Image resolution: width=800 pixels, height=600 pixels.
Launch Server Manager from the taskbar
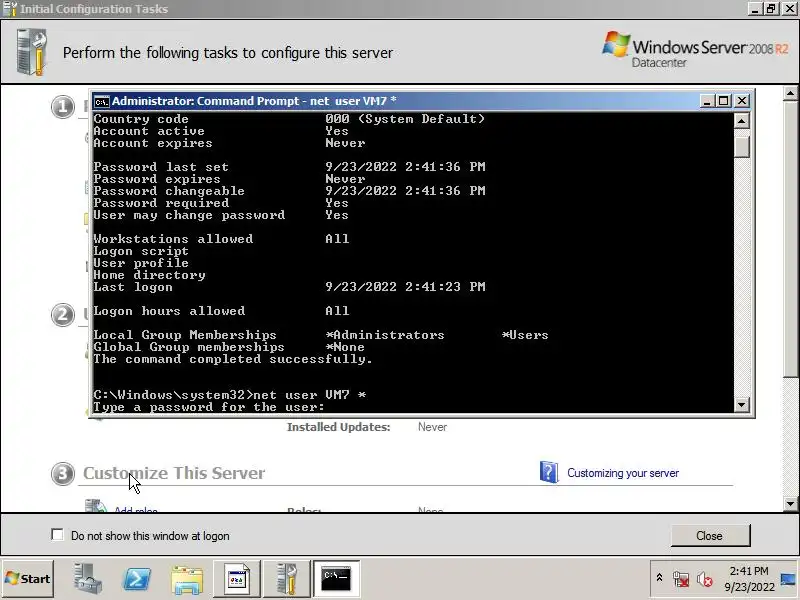click(x=87, y=579)
